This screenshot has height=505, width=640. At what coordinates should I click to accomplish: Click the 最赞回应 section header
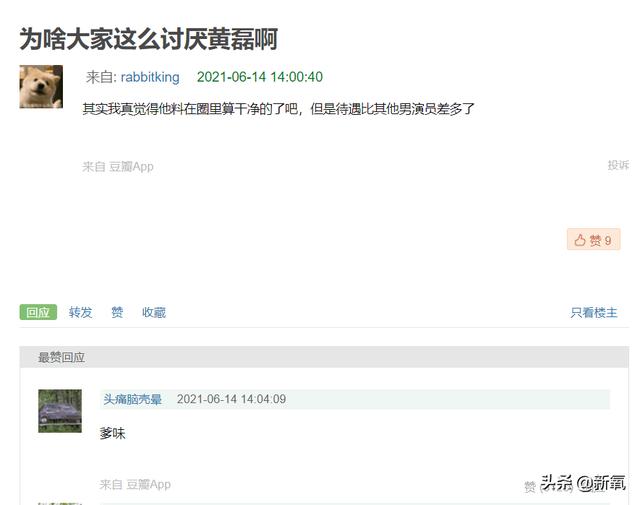[61, 357]
